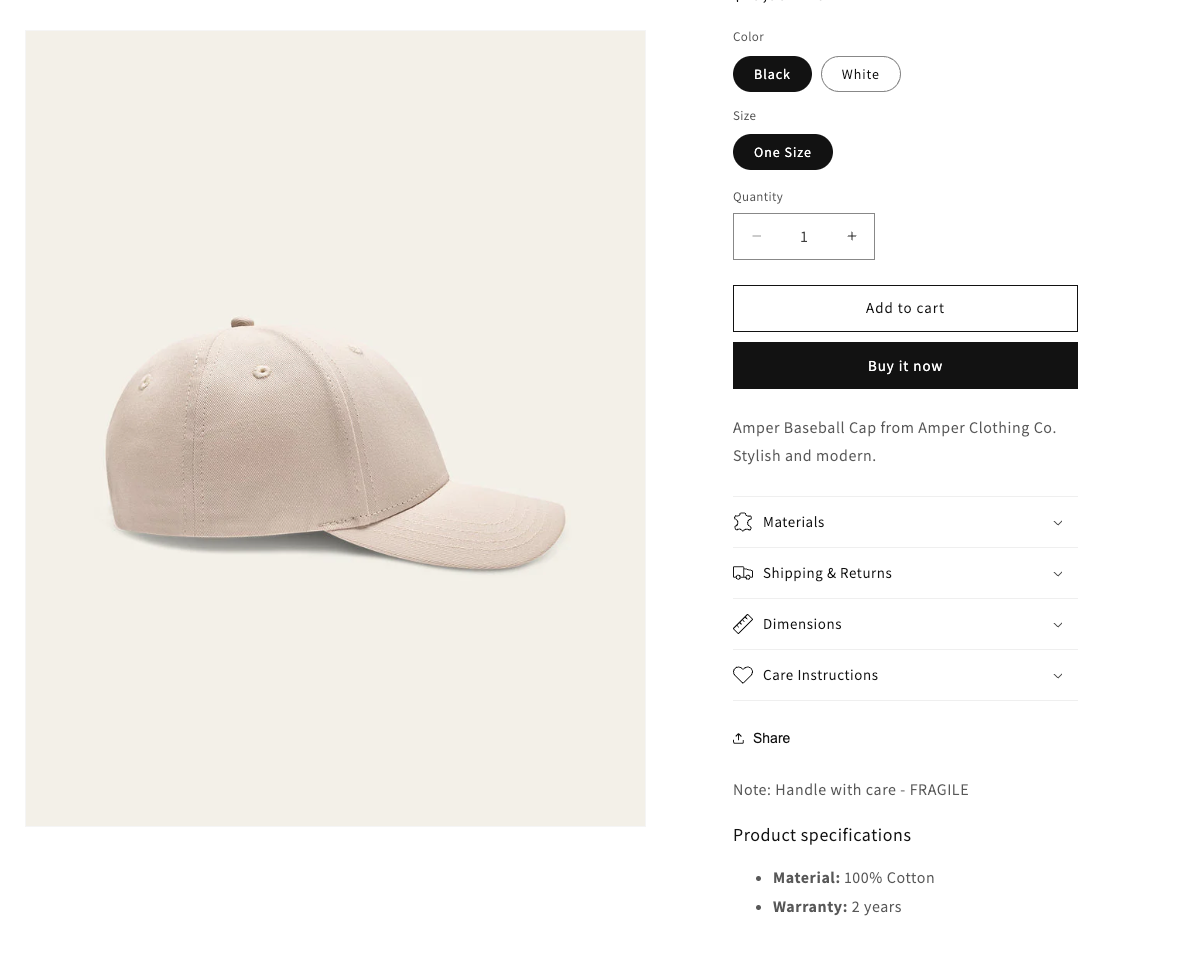Open the Care Instructions label
Screen dimensions: 1190x955
820,675
